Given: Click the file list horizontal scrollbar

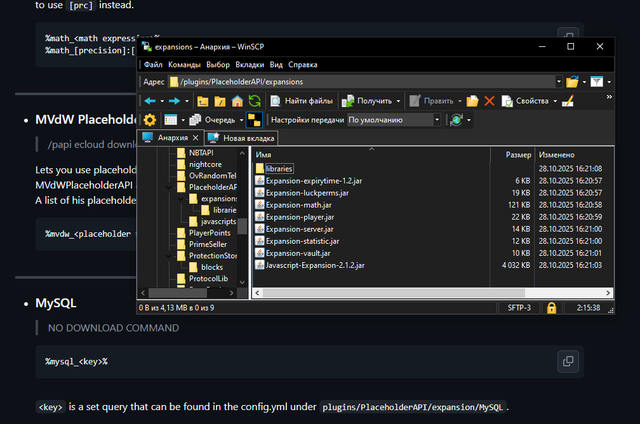Looking at the screenshot, I should [432, 293].
